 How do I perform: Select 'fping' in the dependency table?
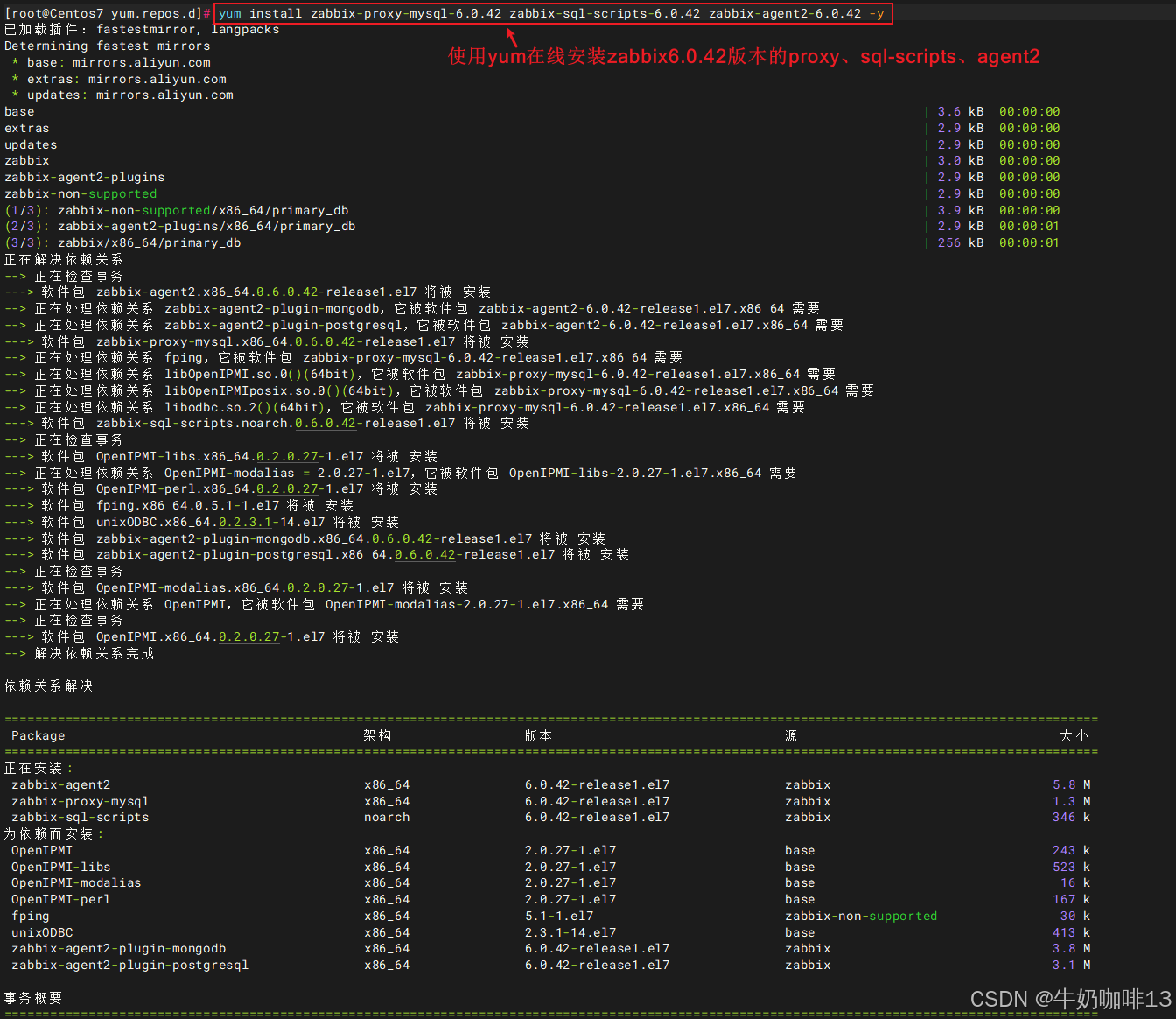31,917
